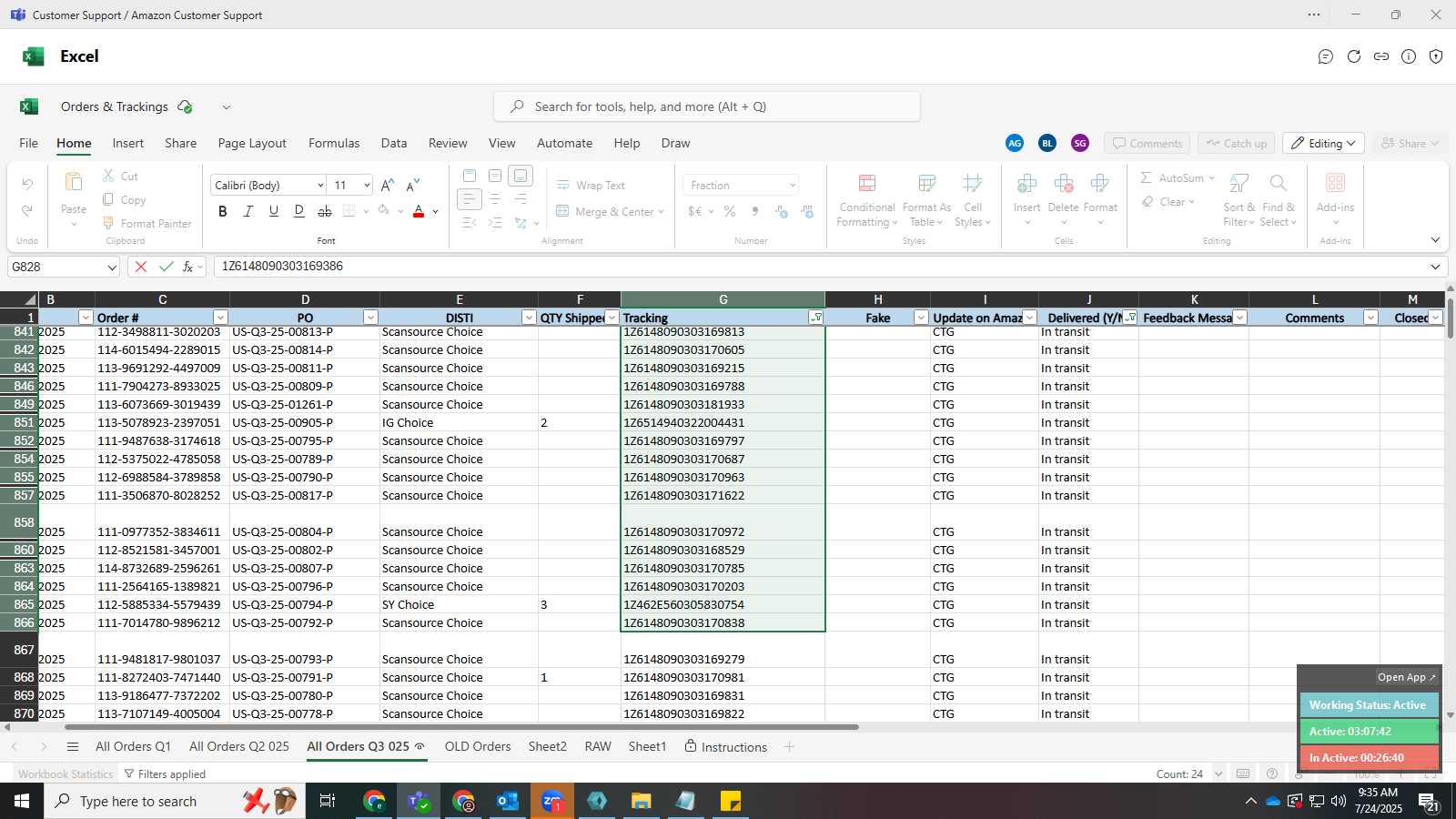Toggle Italic formatting
The image size is (1456, 819).
[x=248, y=211]
